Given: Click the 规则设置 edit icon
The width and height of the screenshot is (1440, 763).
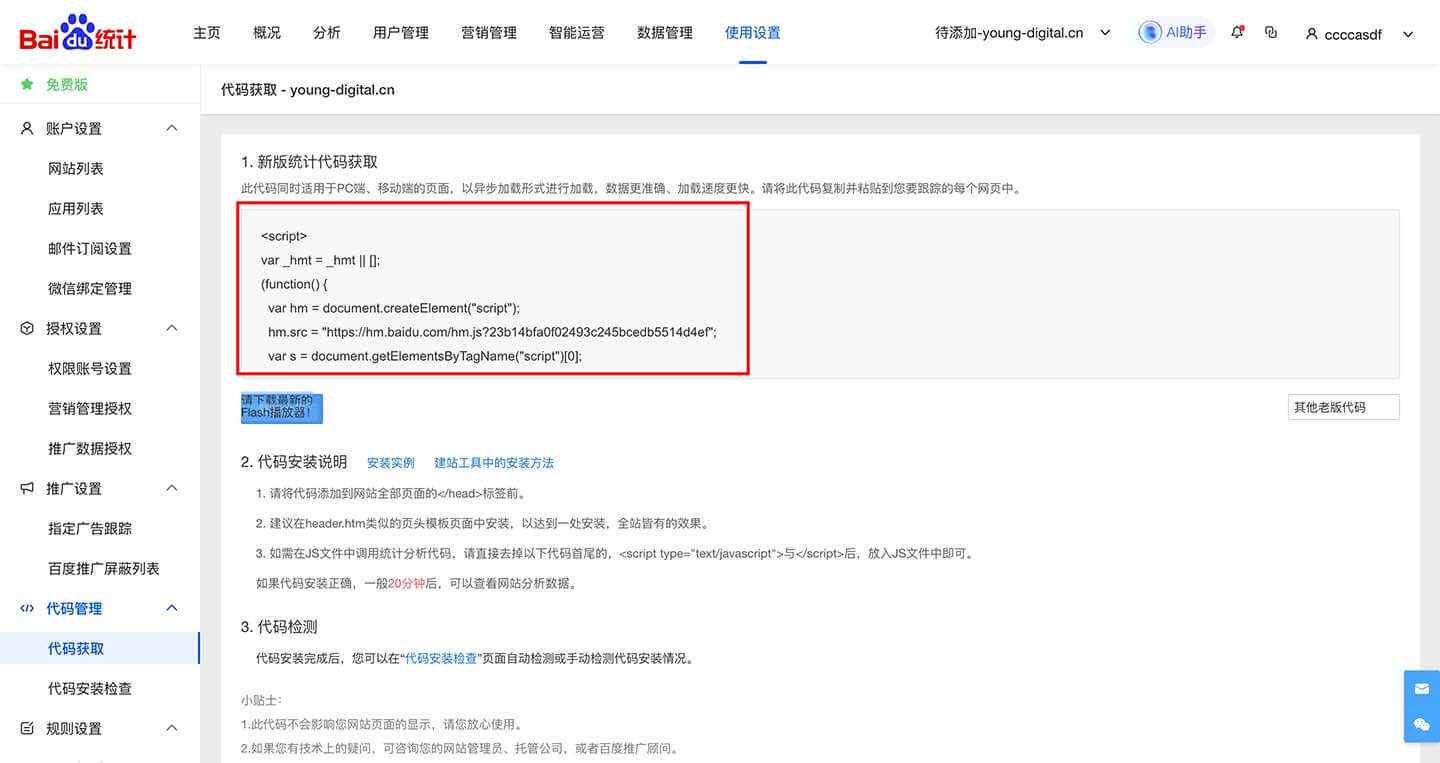Looking at the screenshot, I should point(27,728).
